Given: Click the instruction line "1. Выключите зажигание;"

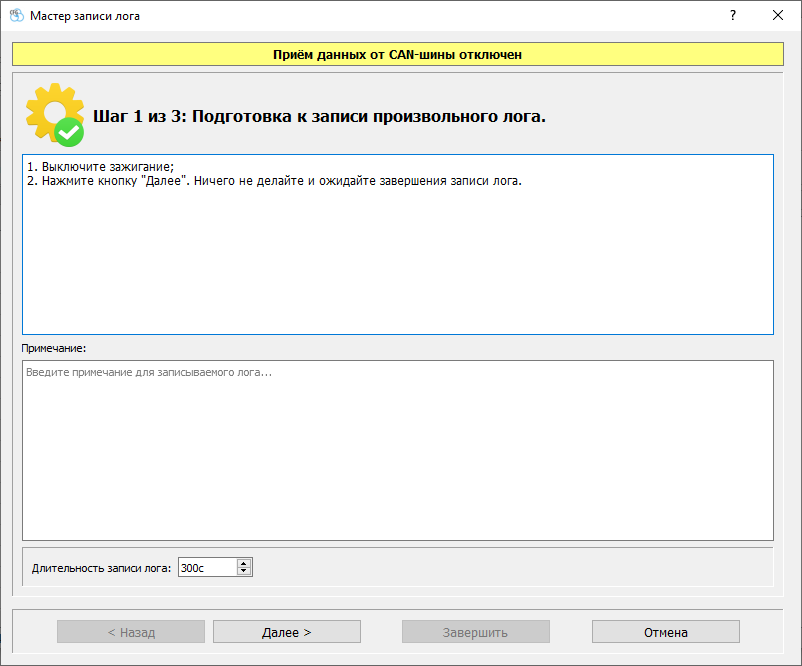Looking at the screenshot, I should [100, 167].
